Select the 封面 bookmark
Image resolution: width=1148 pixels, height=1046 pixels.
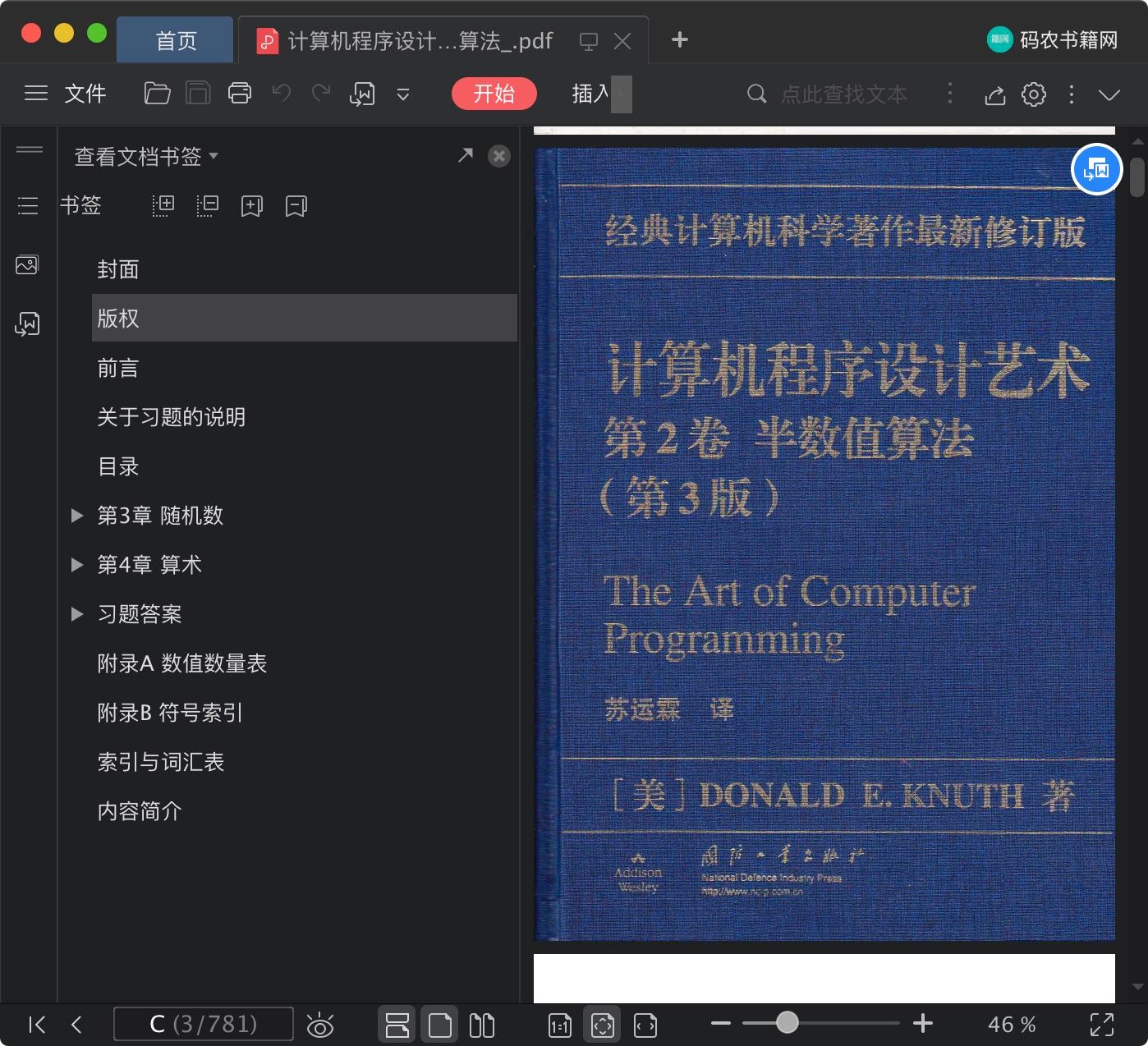[x=118, y=269]
